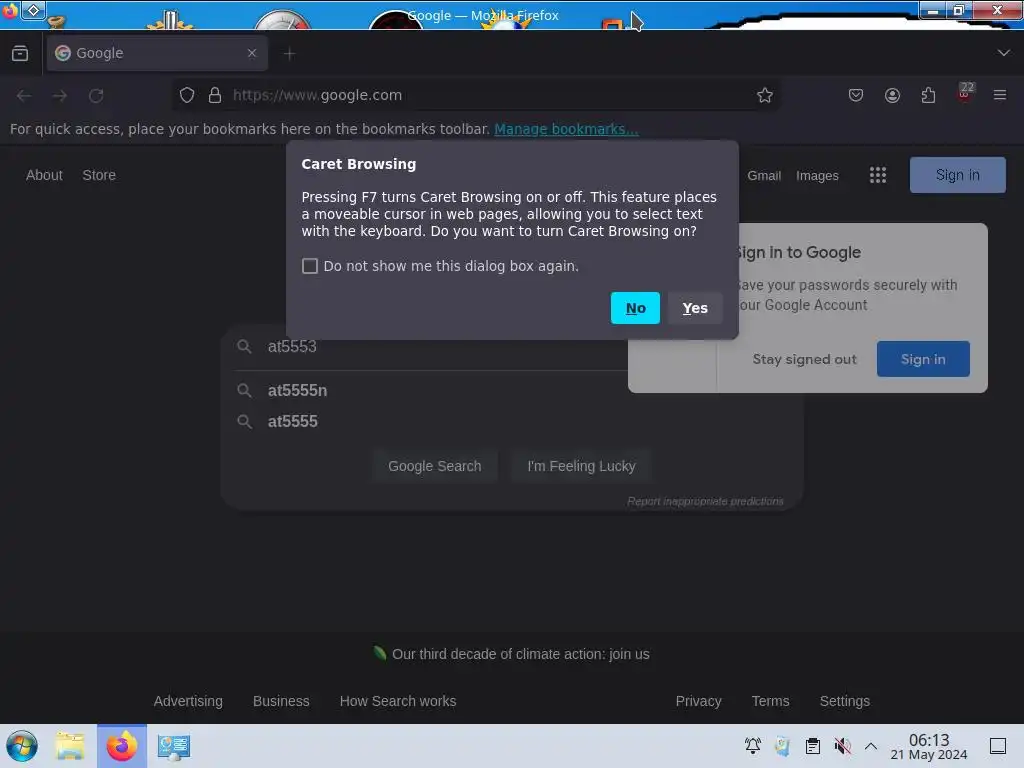
Task: Choose Yes in Caret Browsing dialog
Action: 695,308
